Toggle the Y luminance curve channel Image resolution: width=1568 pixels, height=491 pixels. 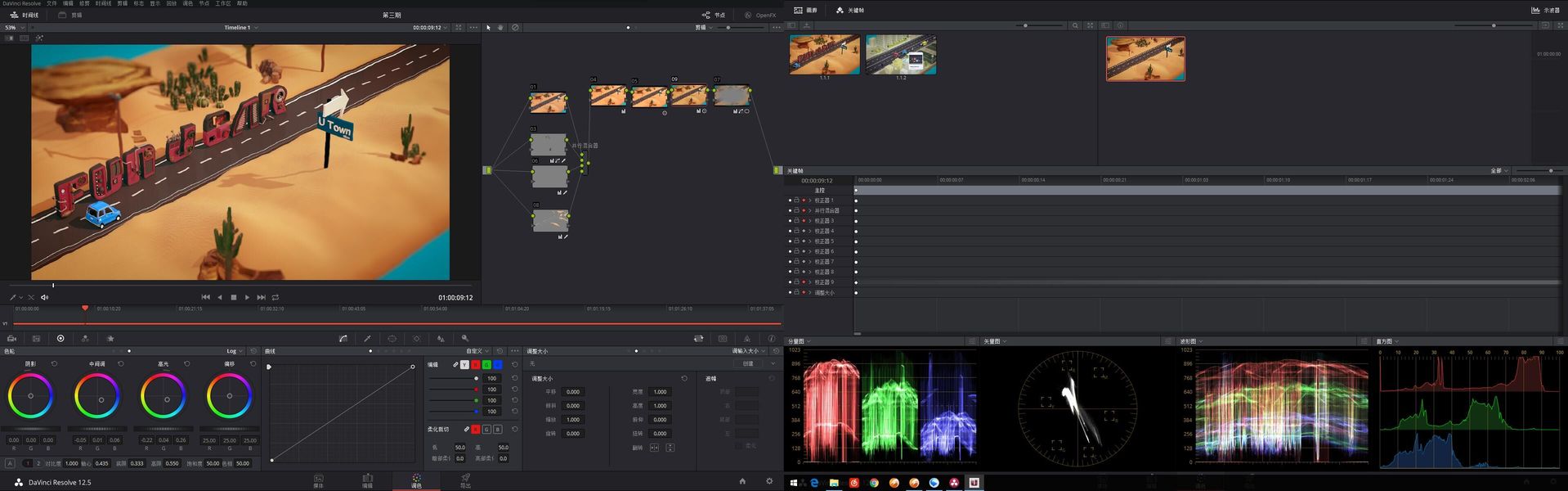(465, 365)
